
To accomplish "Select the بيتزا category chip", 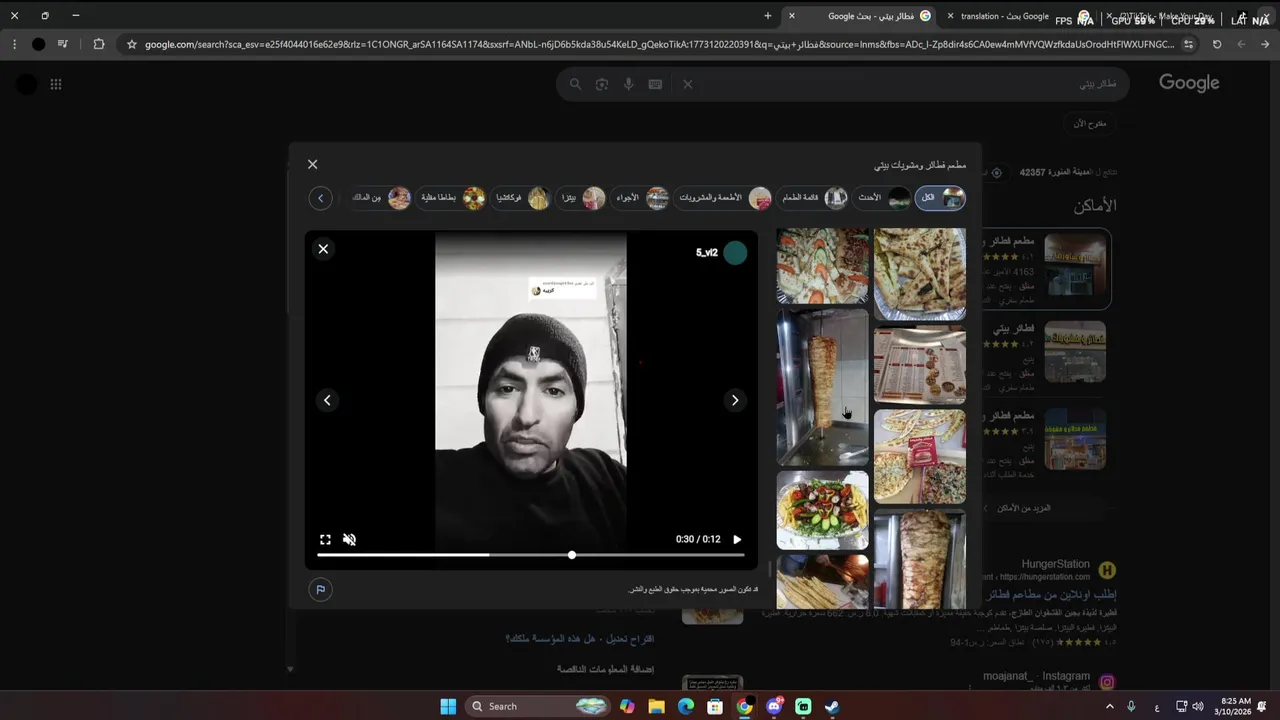I will coord(582,198).
